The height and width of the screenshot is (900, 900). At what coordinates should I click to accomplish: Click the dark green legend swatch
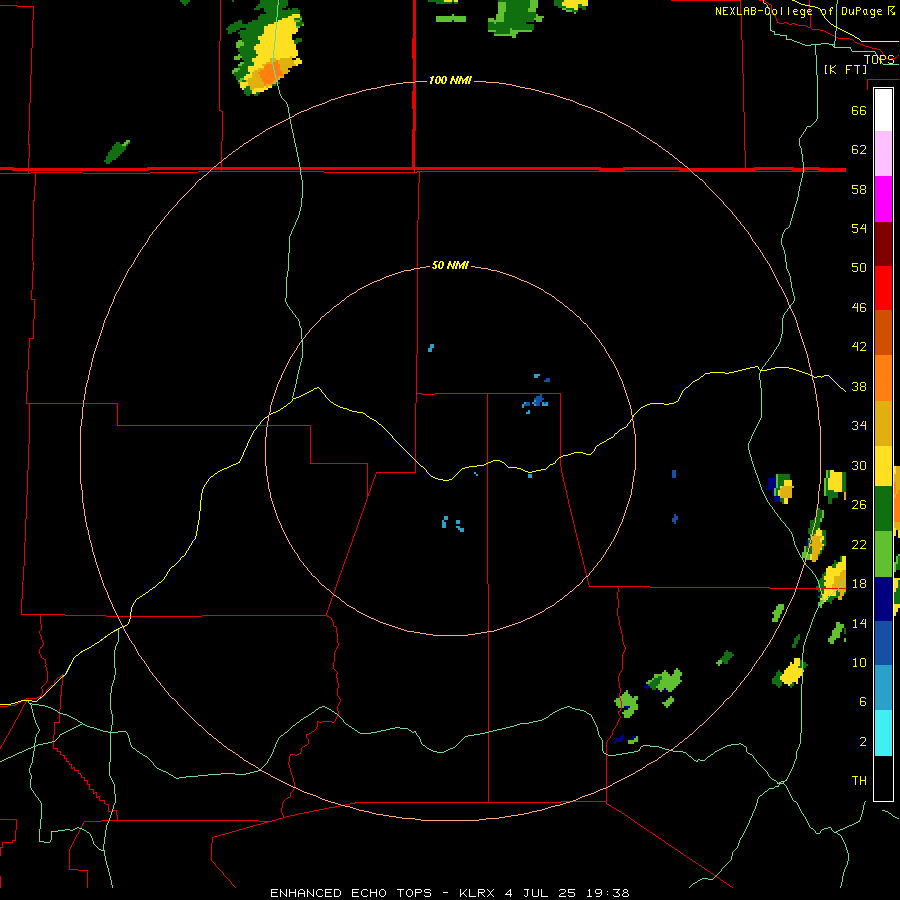pos(883,509)
